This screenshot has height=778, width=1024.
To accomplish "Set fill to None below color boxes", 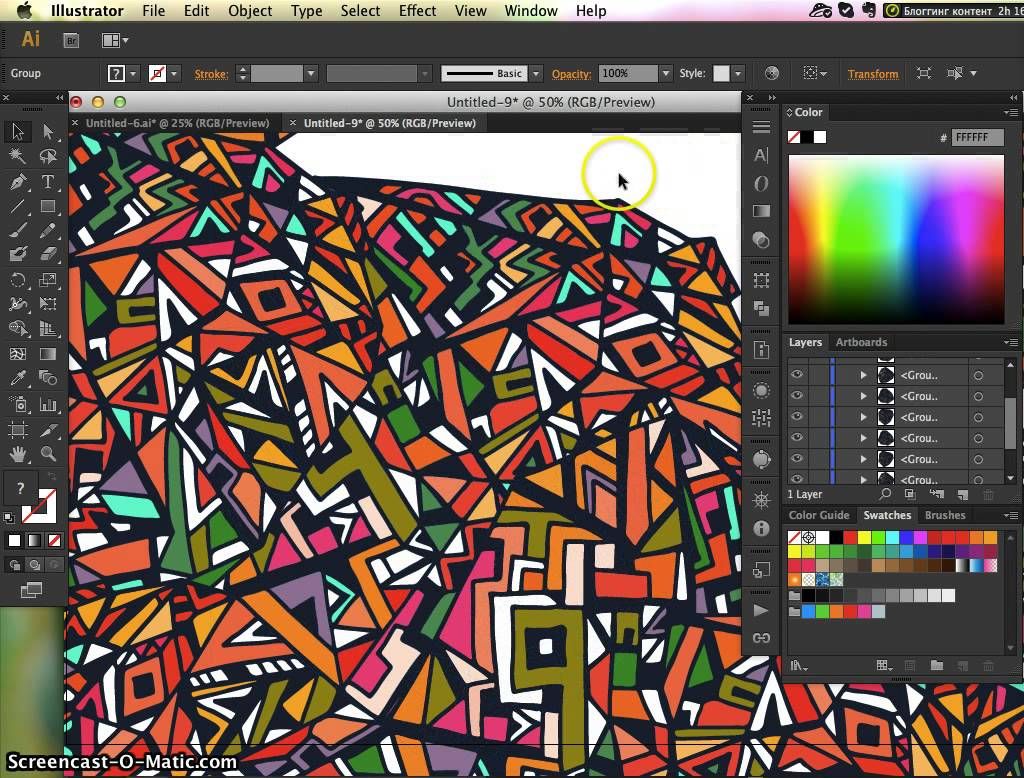I will (x=55, y=541).
